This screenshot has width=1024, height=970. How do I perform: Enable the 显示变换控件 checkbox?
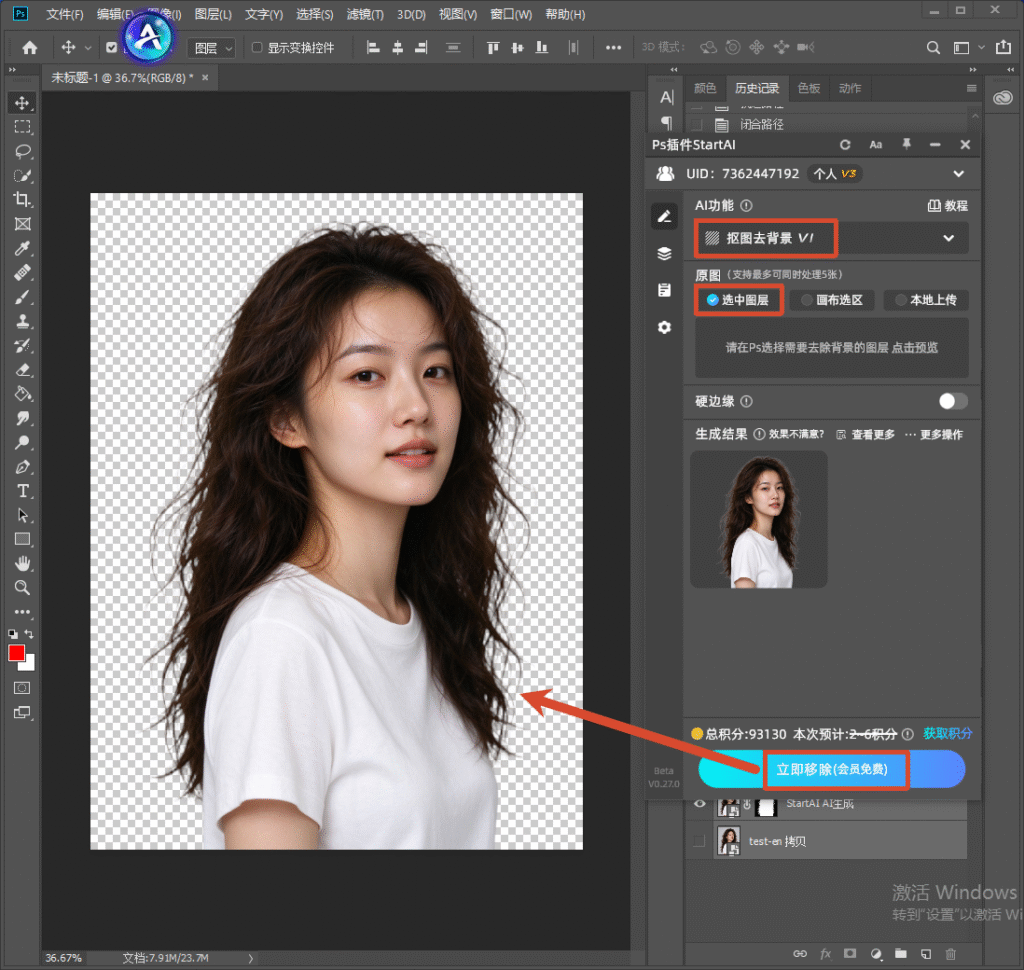pyautogui.click(x=257, y=47)
